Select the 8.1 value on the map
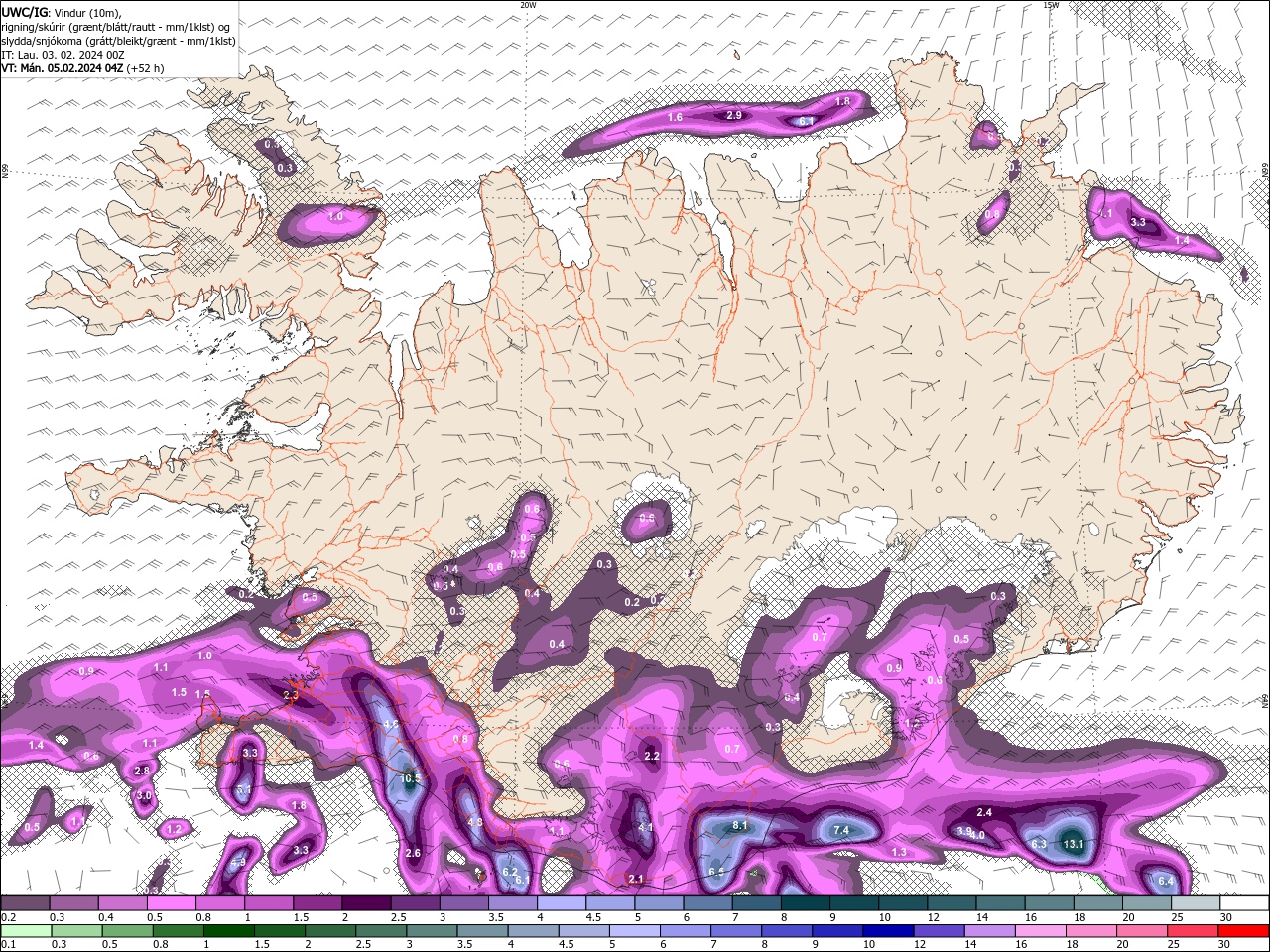The image size is (1270, 952). [739, 825]
